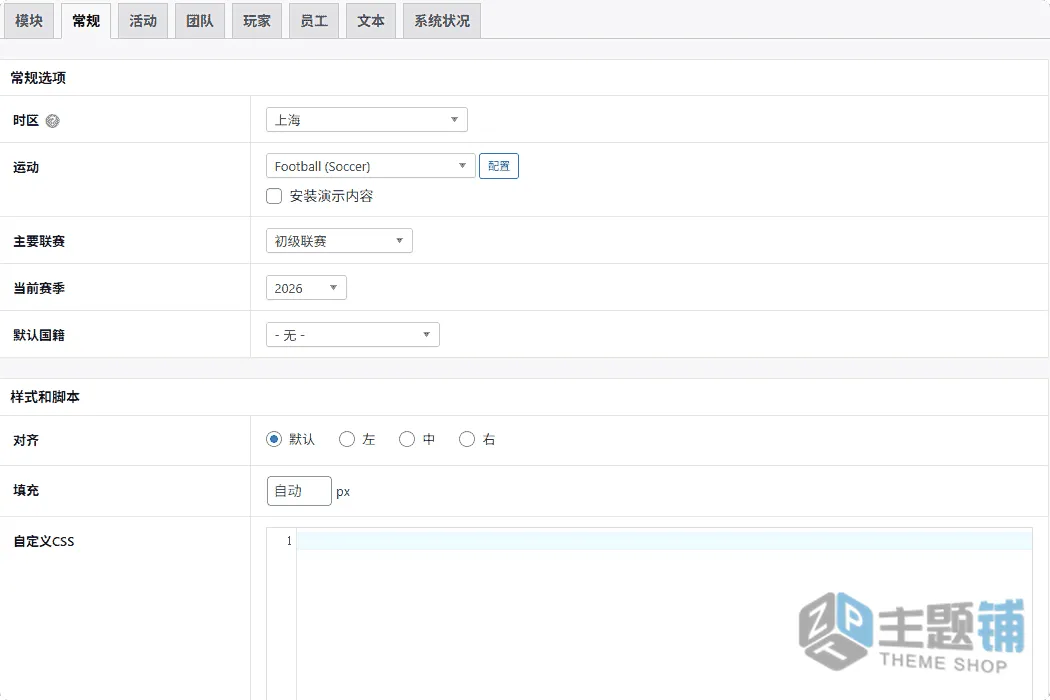
Task: Click the 运动 label
Action: click(26, 167)
